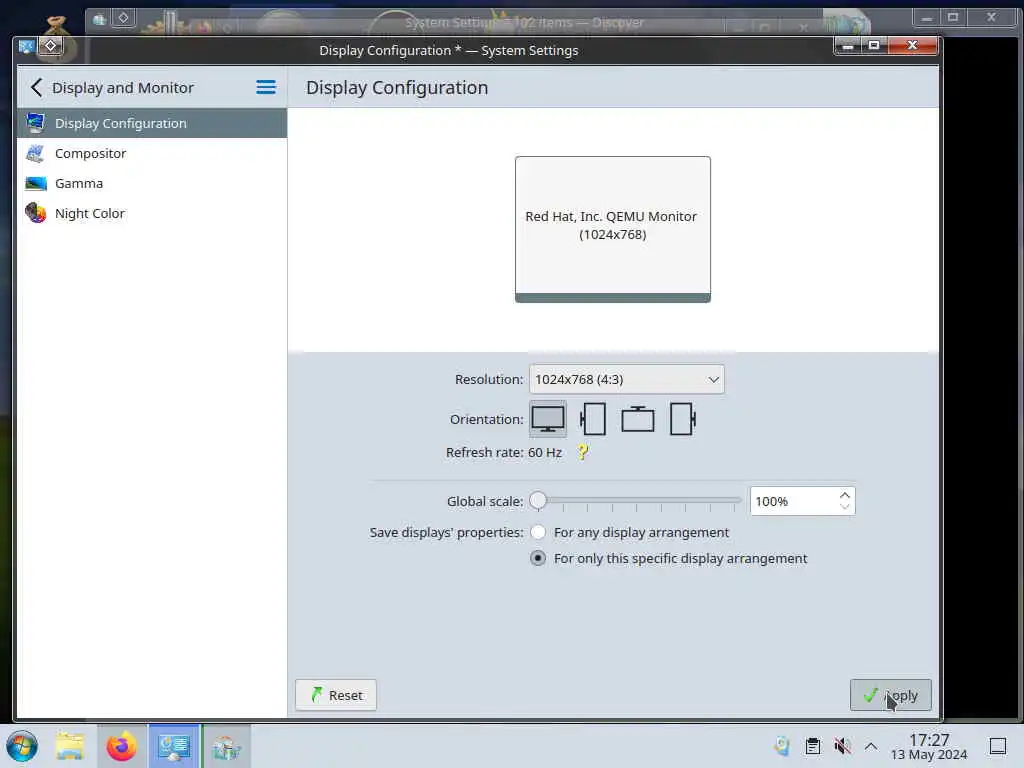
Task: Choose normal landscape orientation icon
Action: pos(548,419)
